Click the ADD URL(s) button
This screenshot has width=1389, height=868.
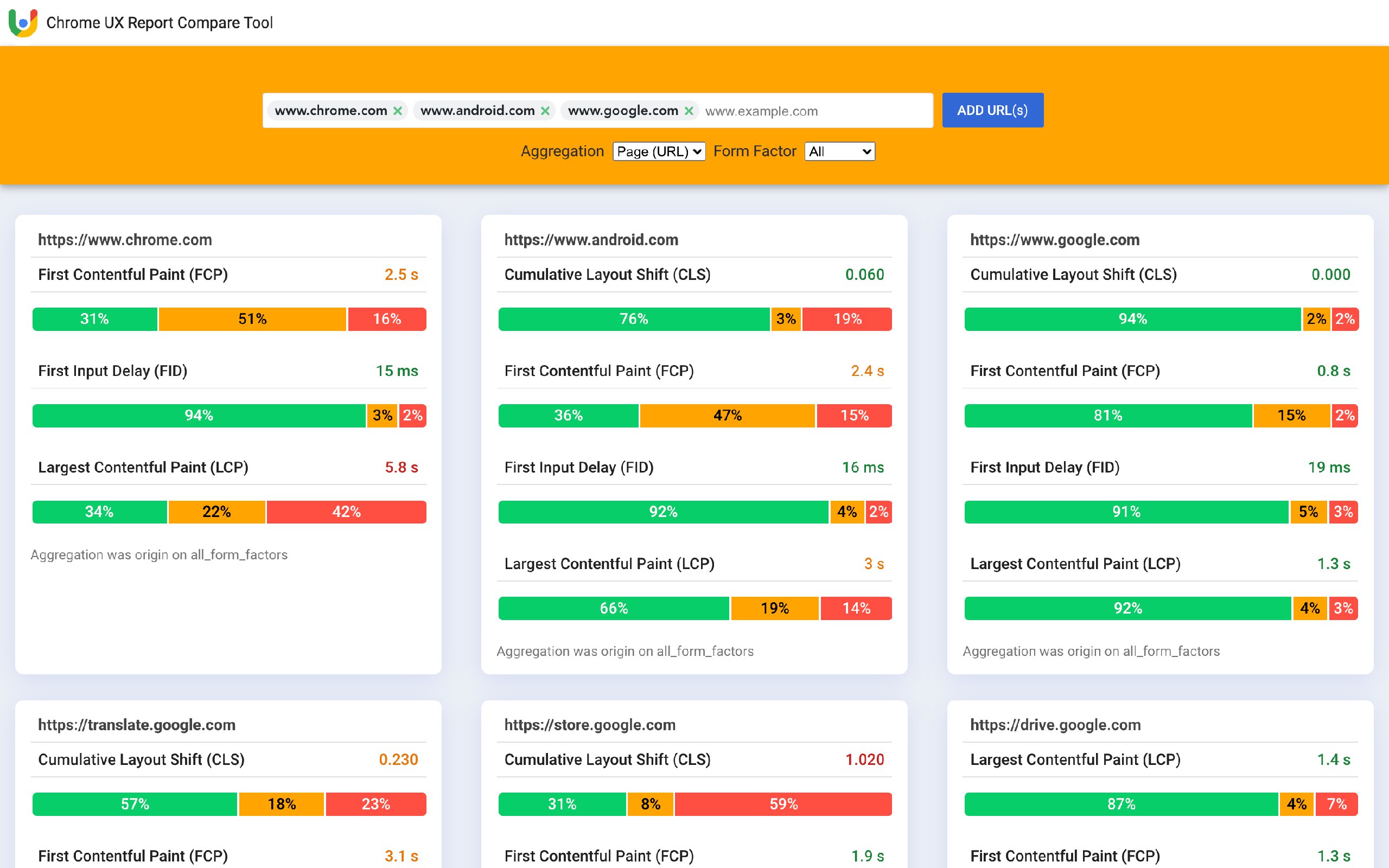pyautogui.click(x=992, y=110)
